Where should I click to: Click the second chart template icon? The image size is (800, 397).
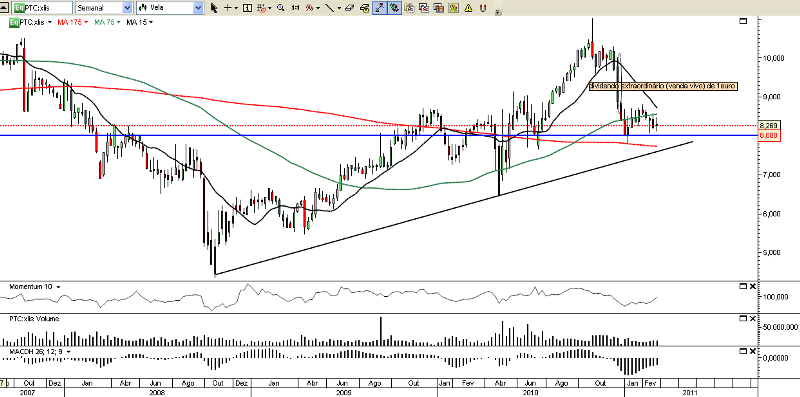(x=424, y=8)
